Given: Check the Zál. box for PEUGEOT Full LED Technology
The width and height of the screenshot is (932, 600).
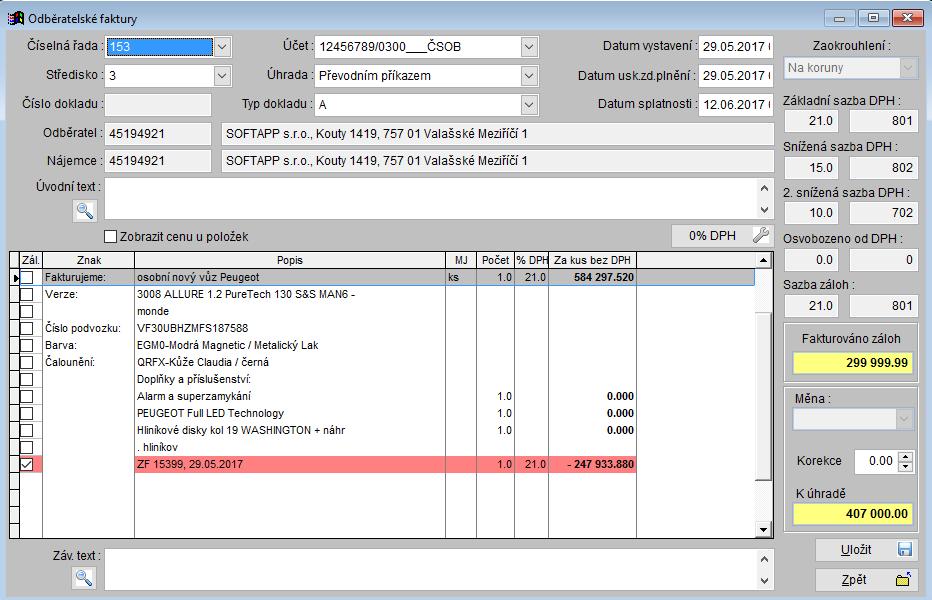Looking at the screenshot, I should 27,413.
